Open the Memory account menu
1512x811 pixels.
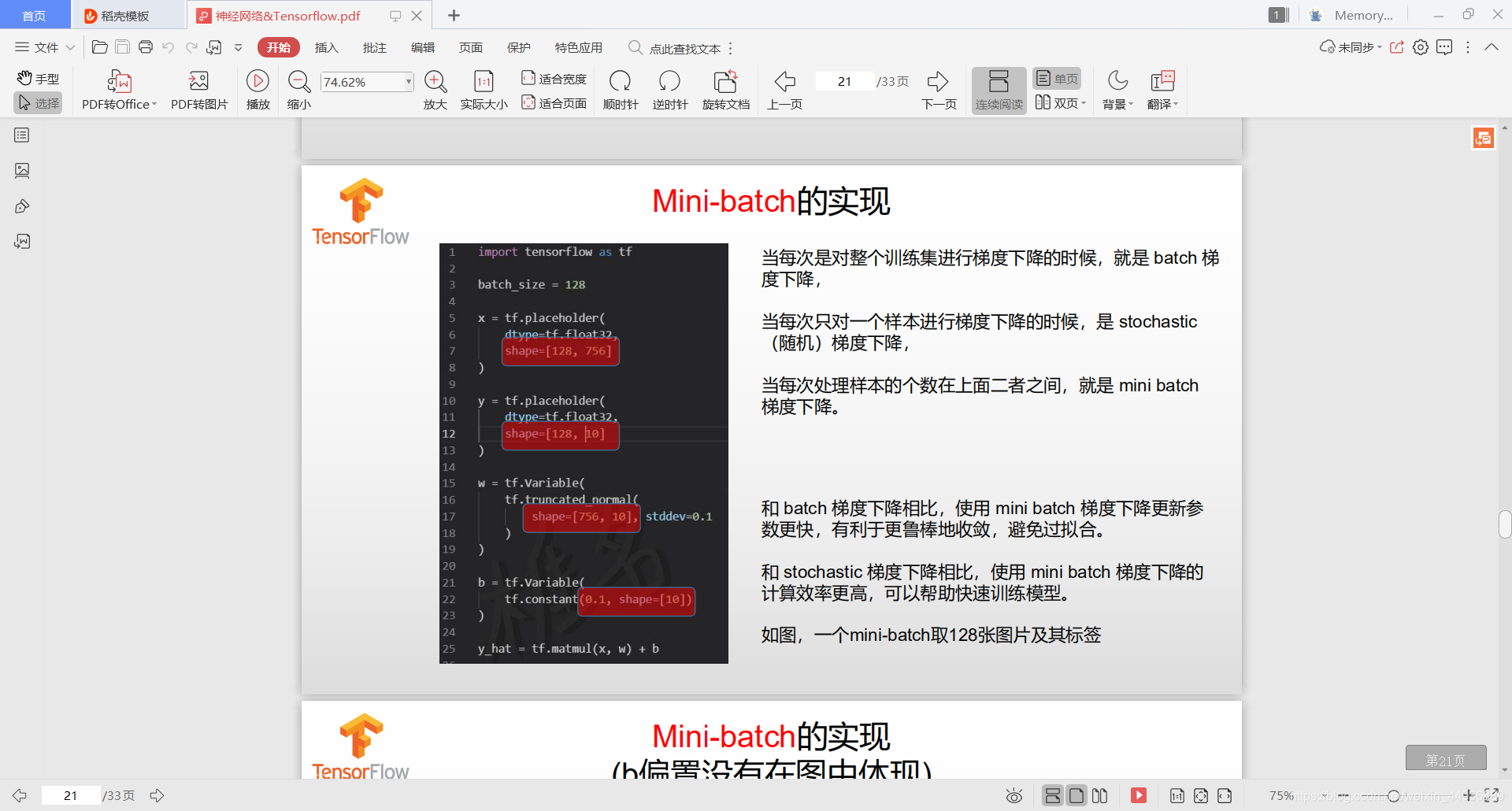coord(1351,15)
